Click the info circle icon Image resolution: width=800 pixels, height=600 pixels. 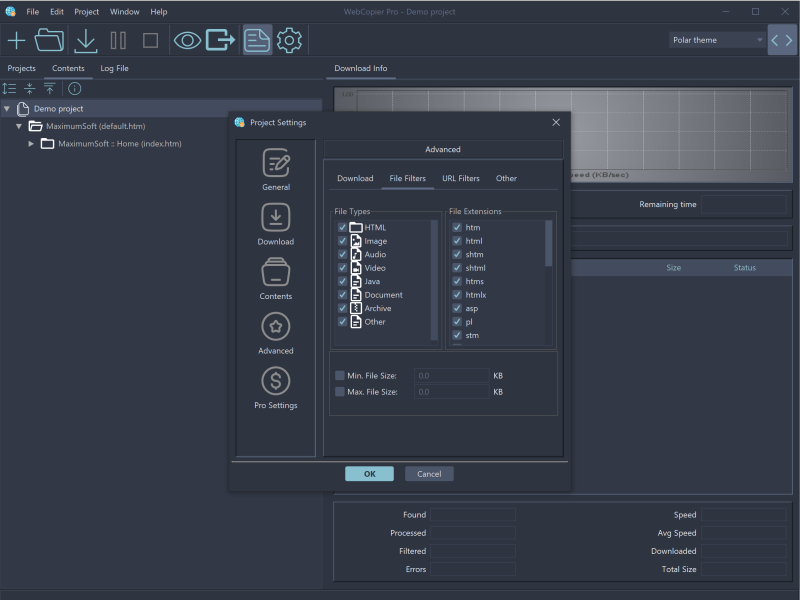pos(74,89)
